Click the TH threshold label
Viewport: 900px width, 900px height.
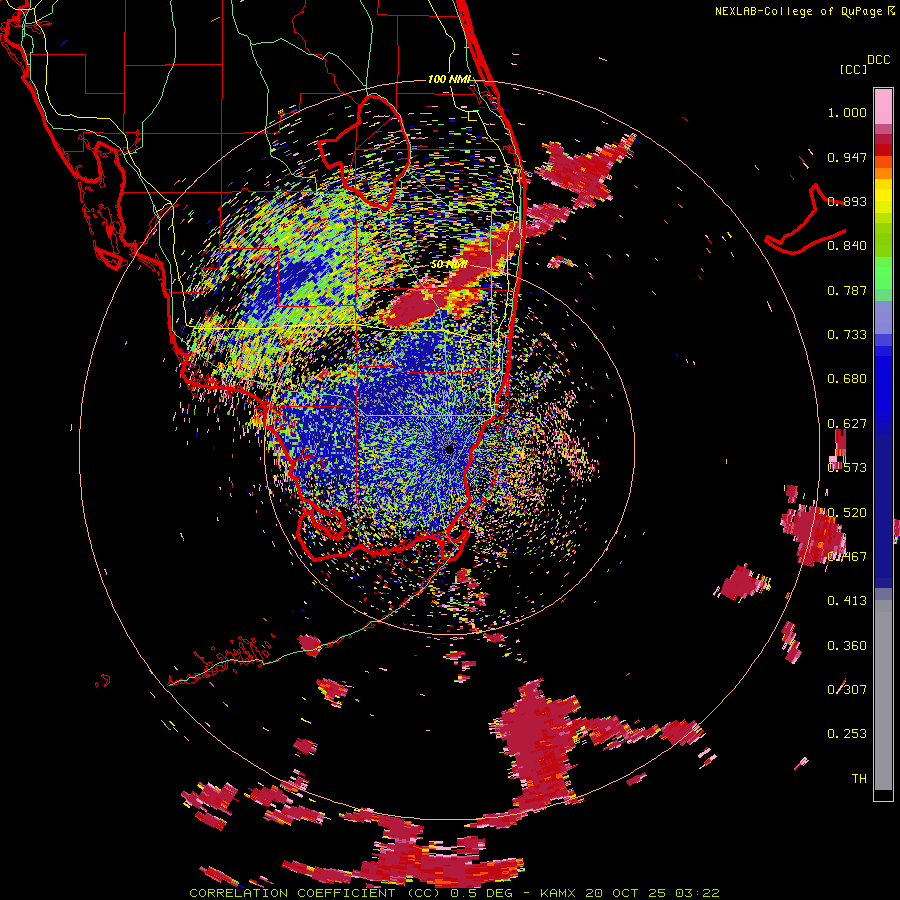click(859, 779)
